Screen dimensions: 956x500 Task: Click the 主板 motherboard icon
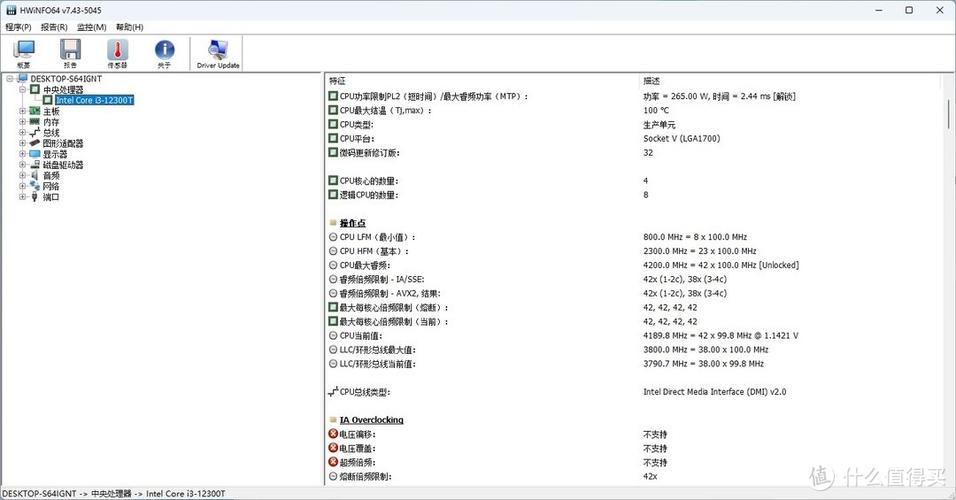pos(35,111)
